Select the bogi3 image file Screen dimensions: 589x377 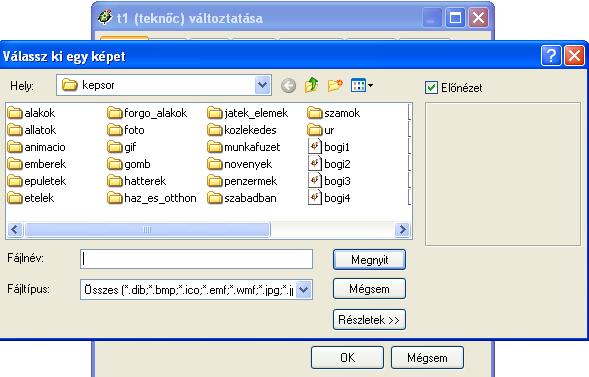click(329, 181)
